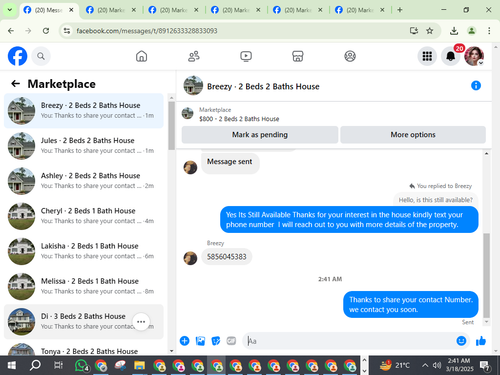Open Tonya - 2 Beds 2 Baths House chat
The height and width of the screenshot is (375, 500).
(84, 348)
